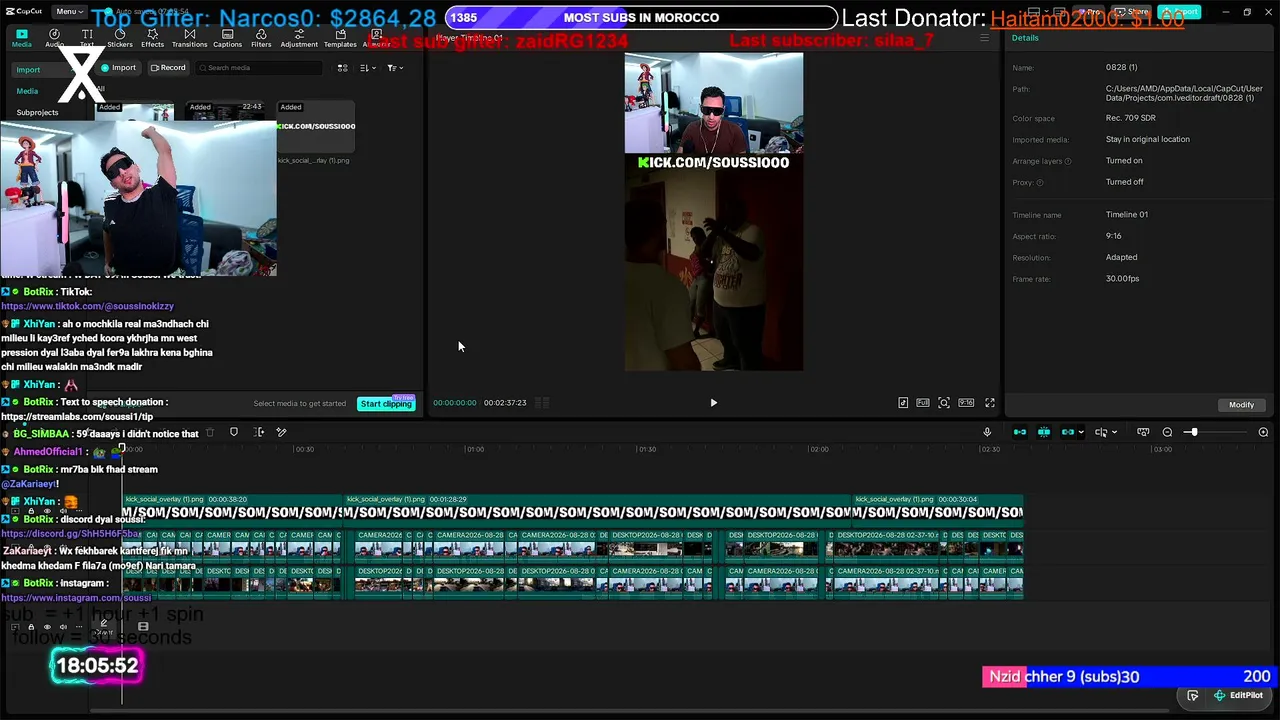This screenshot has width=1280, height=720.
Task: Click the Proxy info icon
Action: tap(1040, 183)
